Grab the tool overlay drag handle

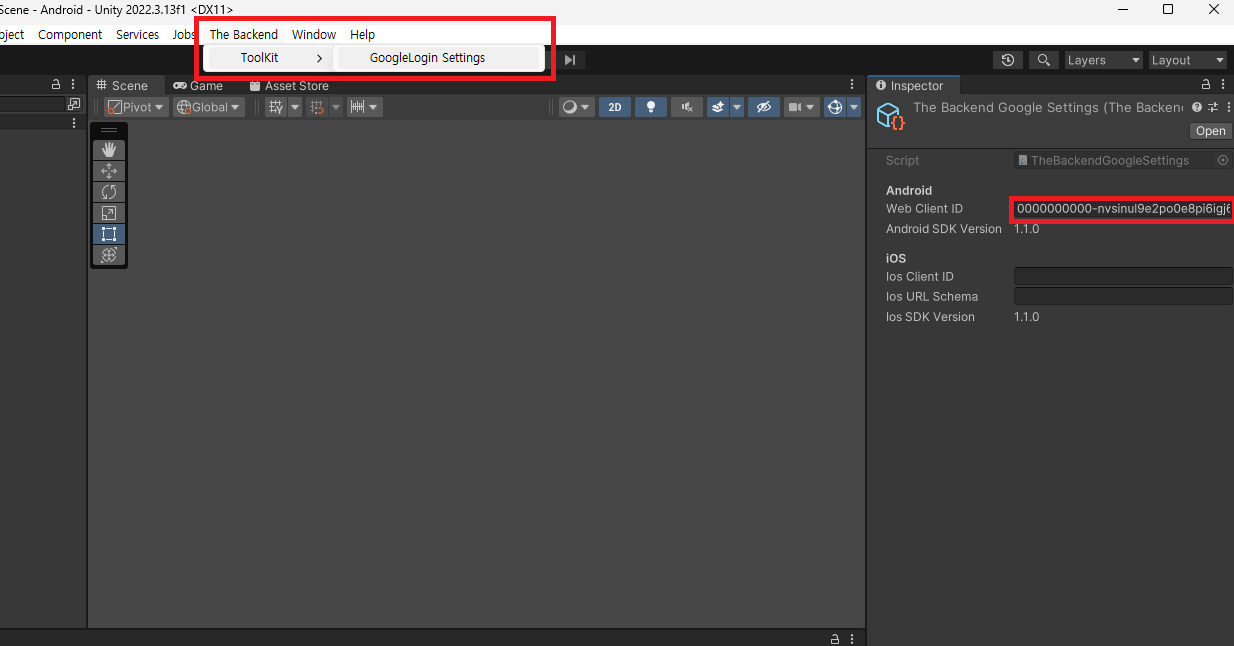(x=109, y=131)
